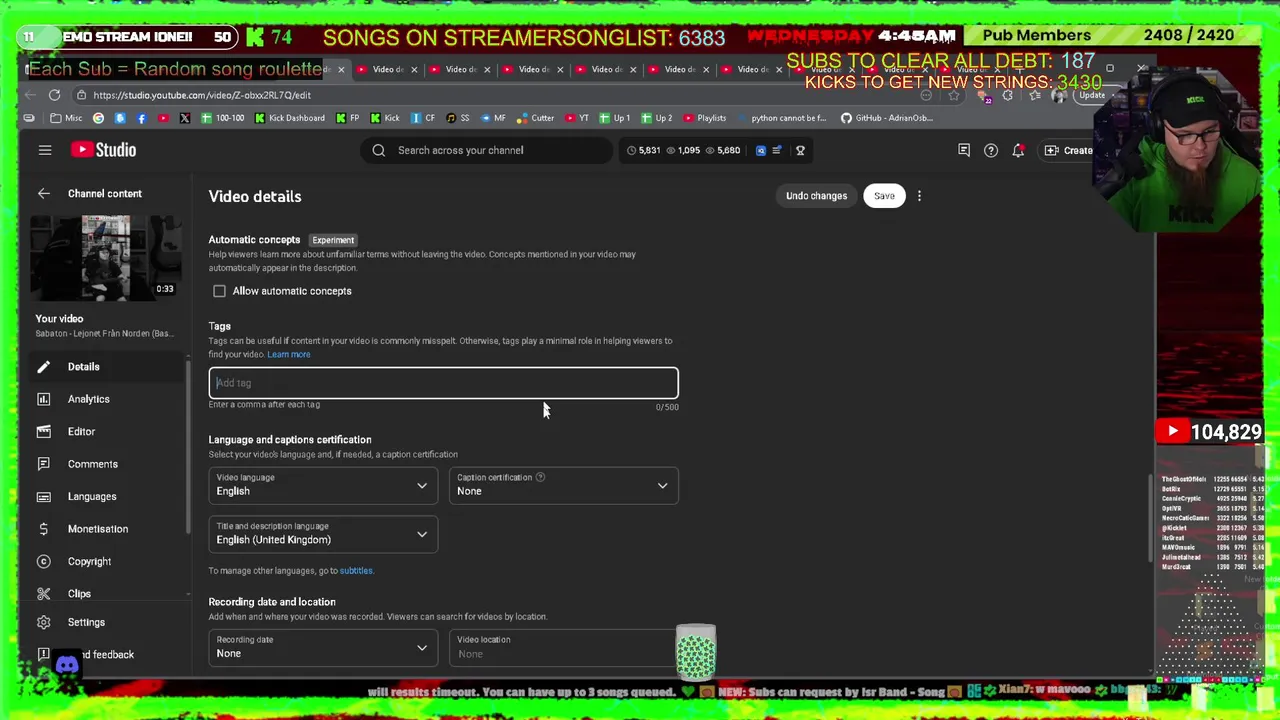This screenshot has width=1280, height=720.
Task: Click the Monetisation dollar icon
Action: point(43,529)
